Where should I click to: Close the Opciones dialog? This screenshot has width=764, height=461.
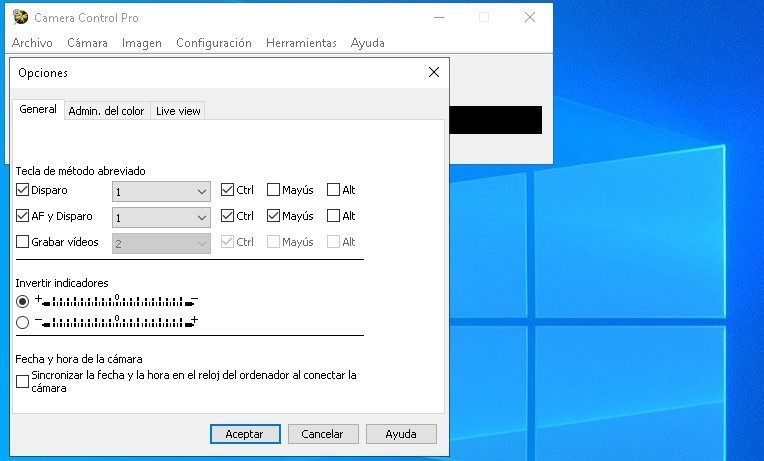tap(434, 72)
